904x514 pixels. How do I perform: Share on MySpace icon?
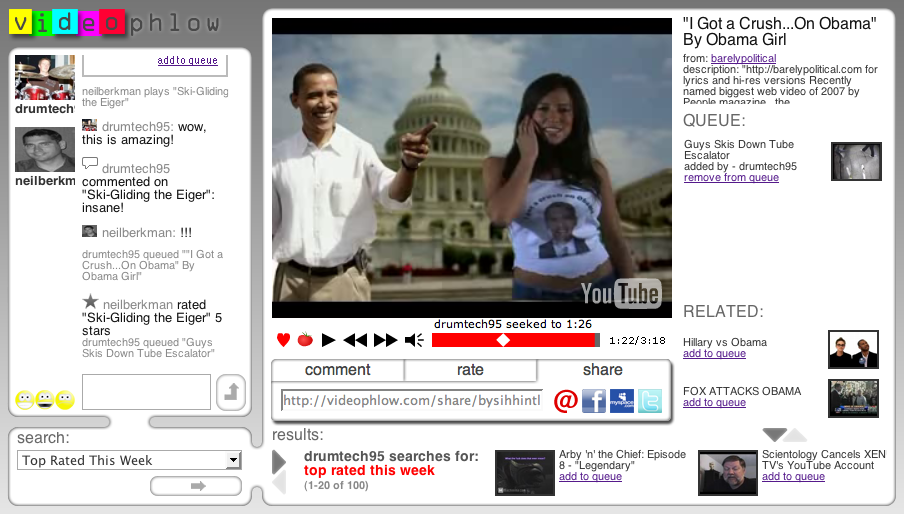click(x=622, y=400)
